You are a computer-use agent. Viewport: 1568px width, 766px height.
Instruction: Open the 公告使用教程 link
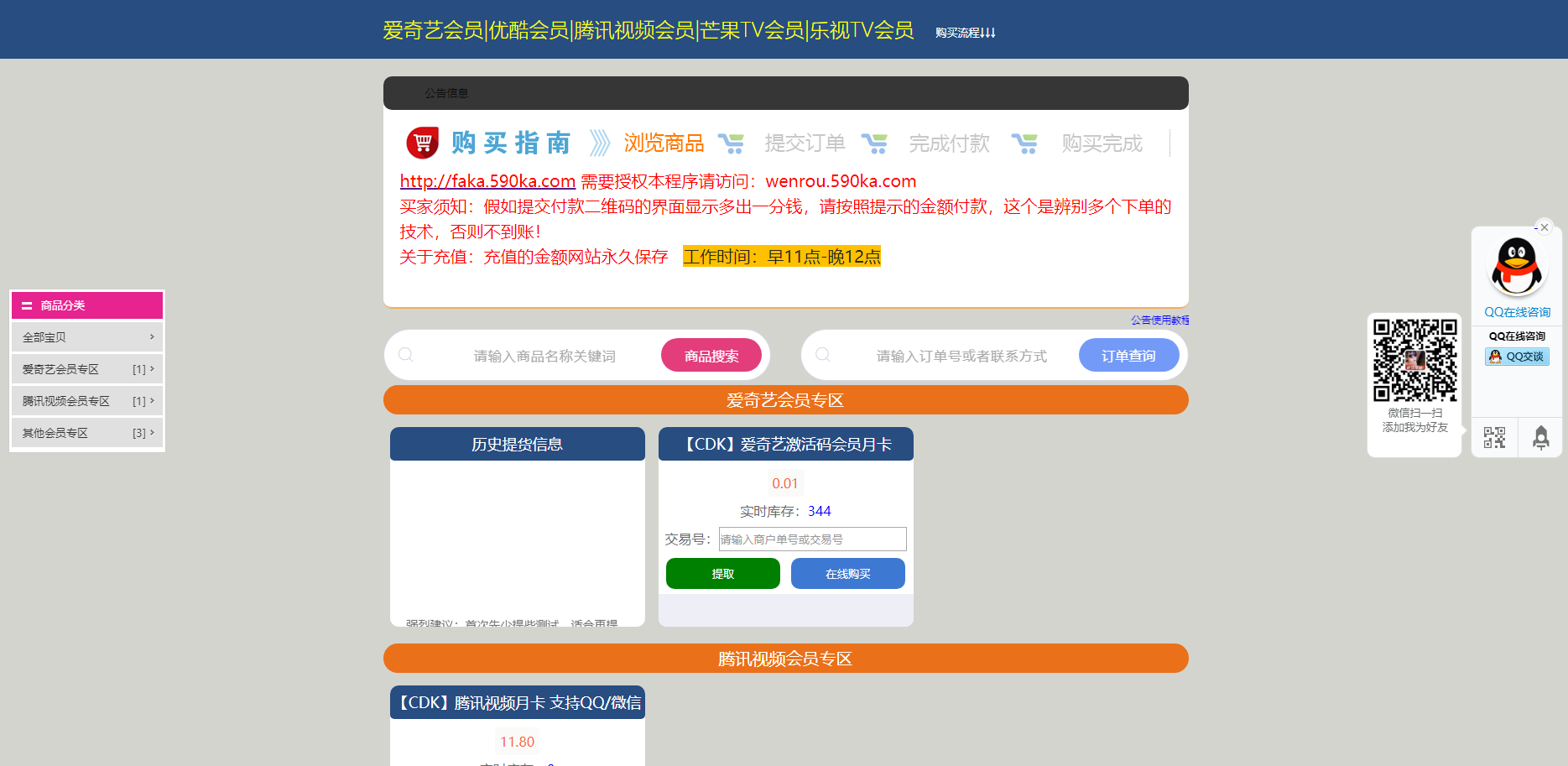pos(1159,320)
